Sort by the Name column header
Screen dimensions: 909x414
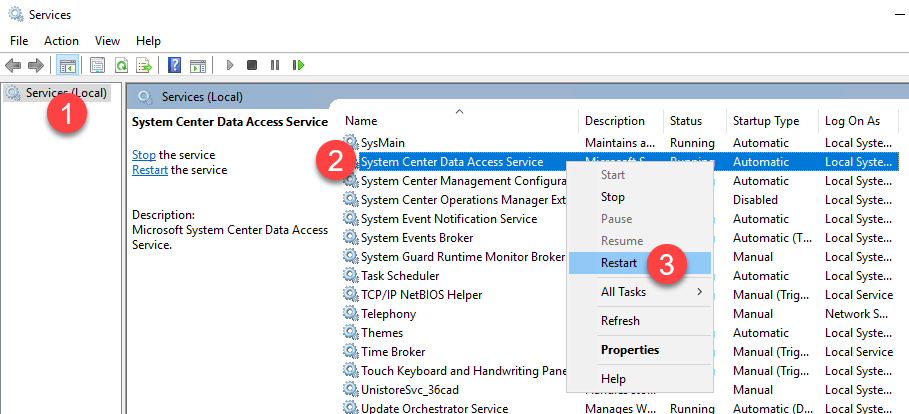[x=459, y=121]
